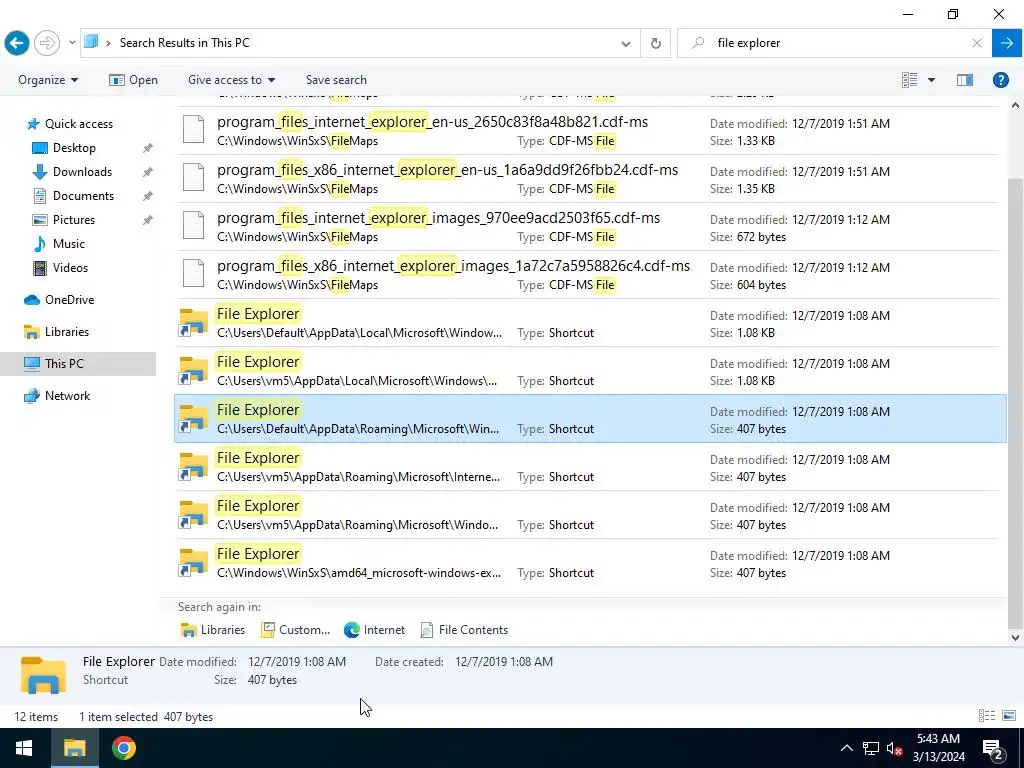The height and width of the screenshot is (768, 1024).
Task: Open the view options dropdown arrow
Action: click(931, 80)
